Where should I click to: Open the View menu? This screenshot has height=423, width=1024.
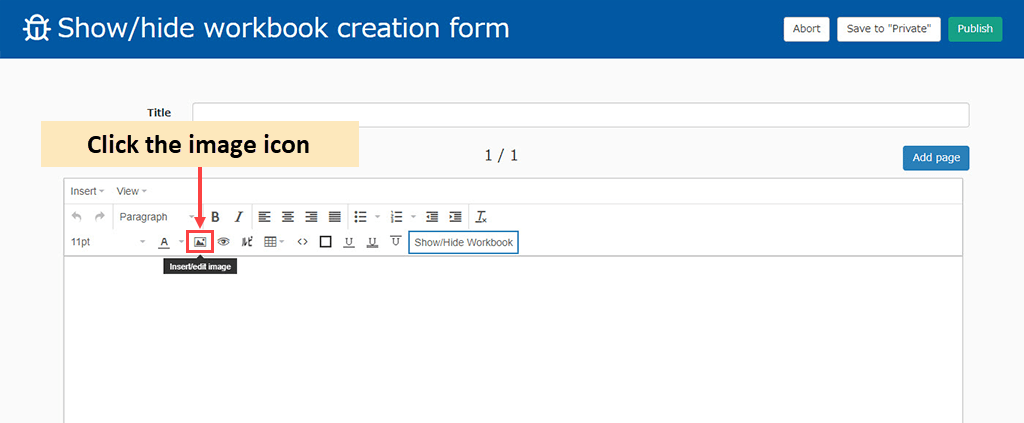tap(131, 191)
